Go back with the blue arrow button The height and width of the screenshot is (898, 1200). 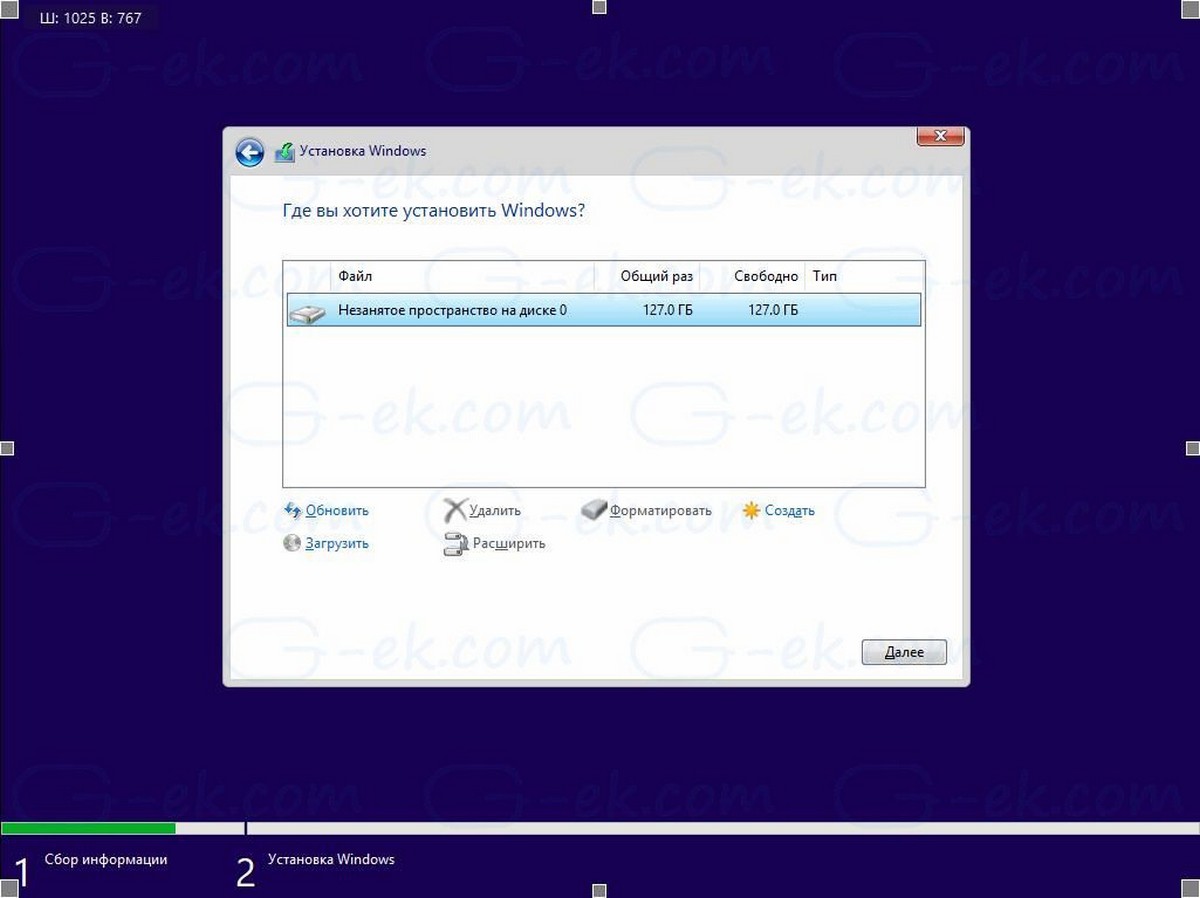249,152
